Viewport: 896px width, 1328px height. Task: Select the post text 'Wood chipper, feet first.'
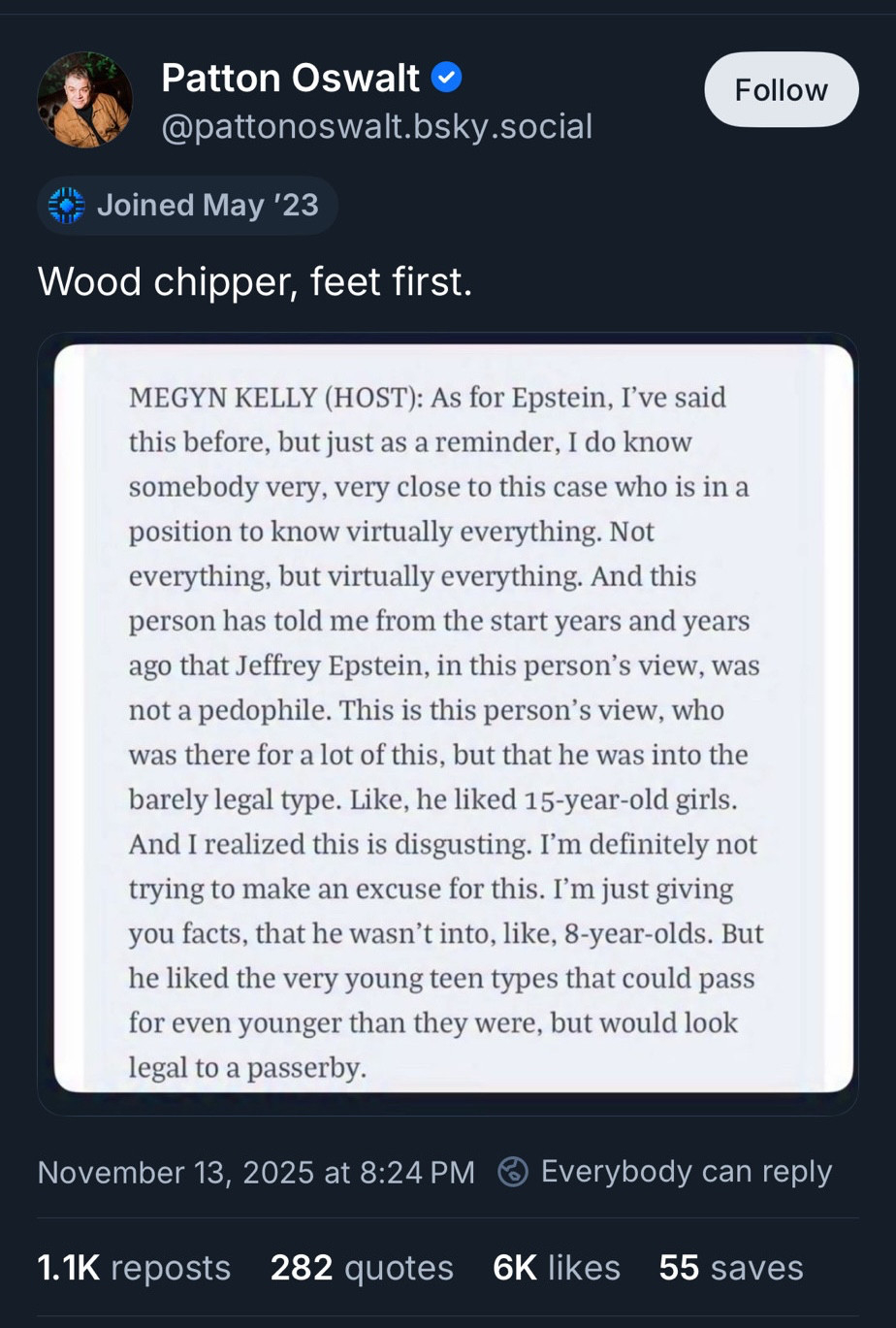pos(255,281)
